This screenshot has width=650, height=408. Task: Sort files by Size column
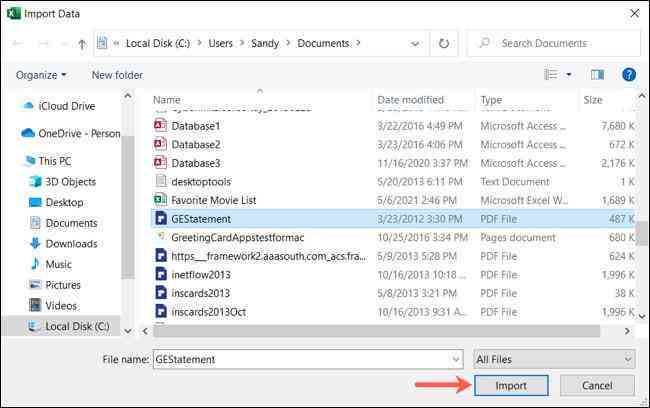tap(593, 100)
